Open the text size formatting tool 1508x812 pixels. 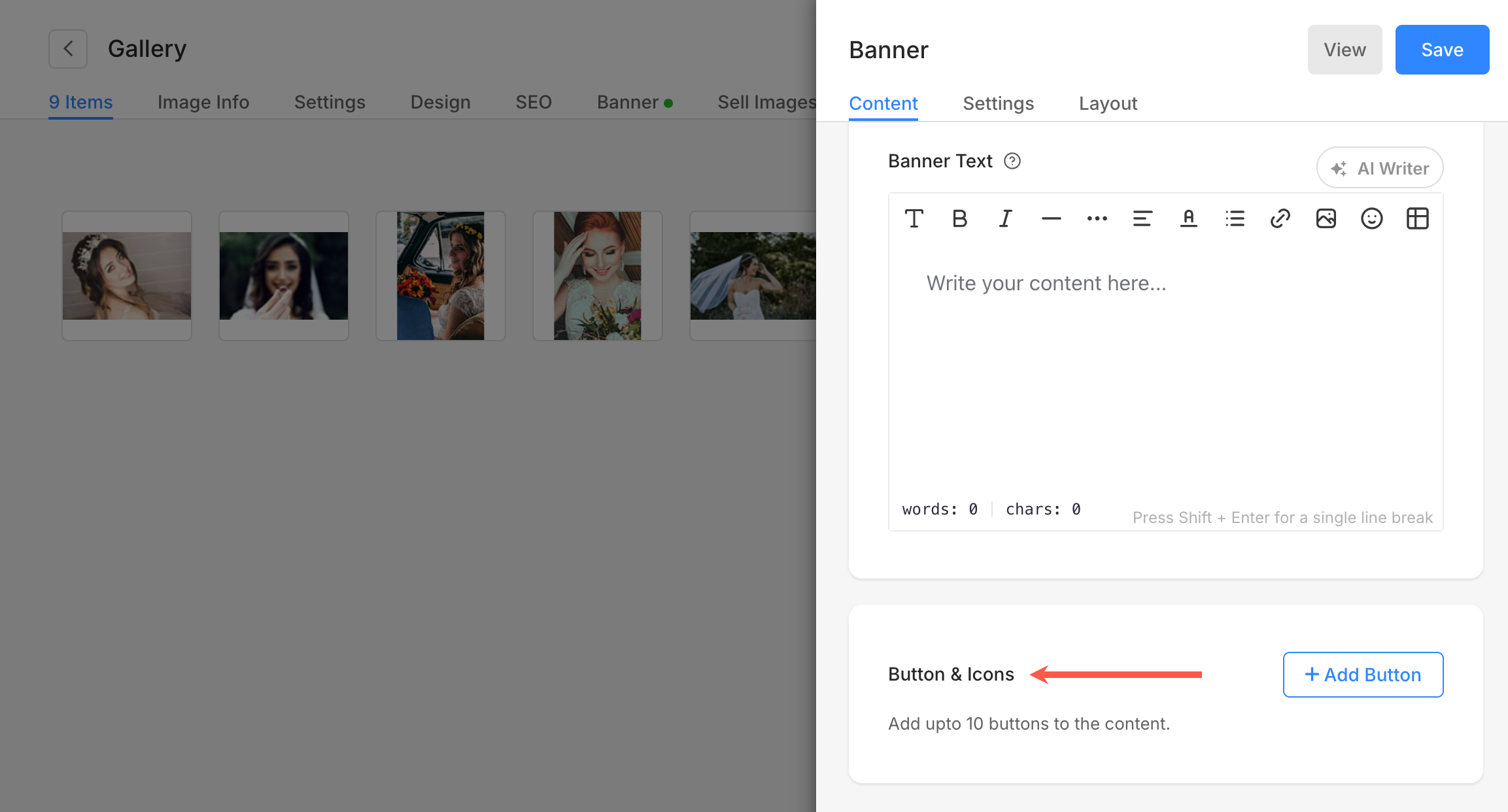914,218
